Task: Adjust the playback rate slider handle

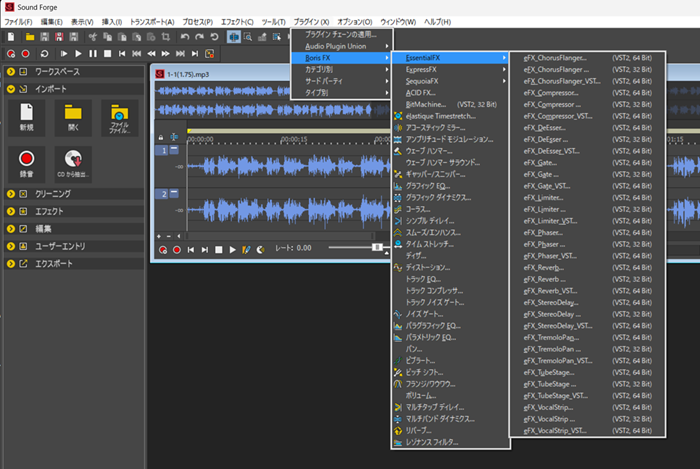Action: pyautogui.click(x=377, y=247)
